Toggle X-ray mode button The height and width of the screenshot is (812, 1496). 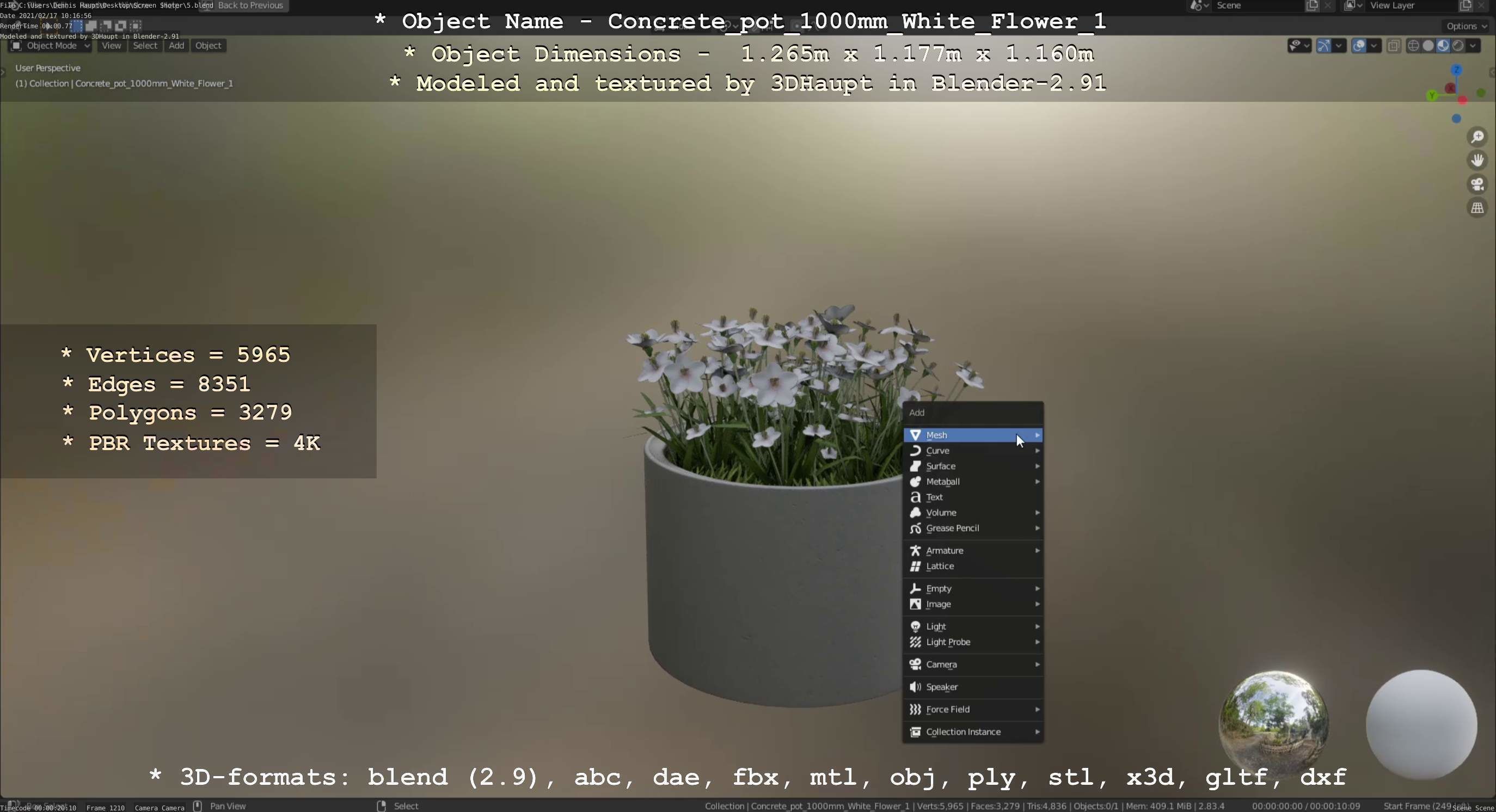pos(1393,46)
